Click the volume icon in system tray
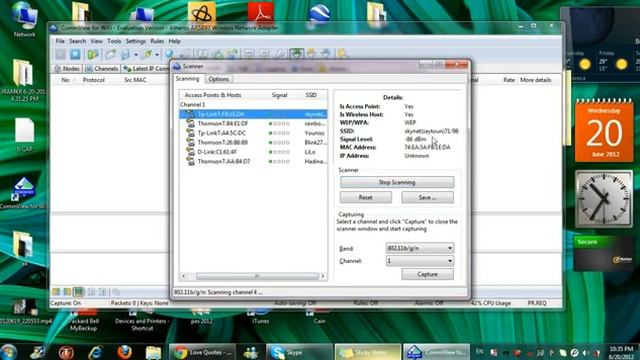 tap(585, 353)
